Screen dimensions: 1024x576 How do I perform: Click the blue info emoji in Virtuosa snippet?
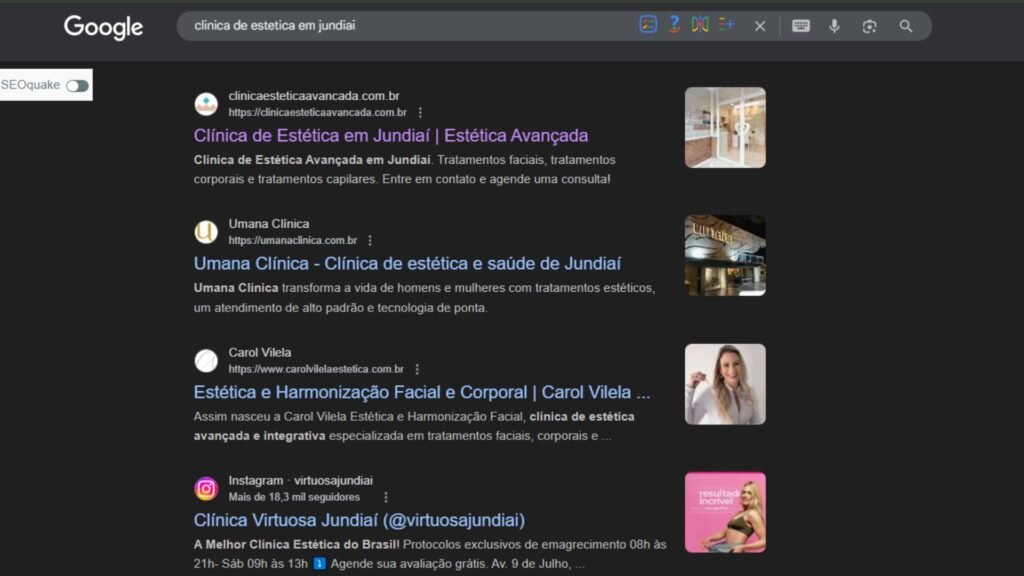click(319, 564)
